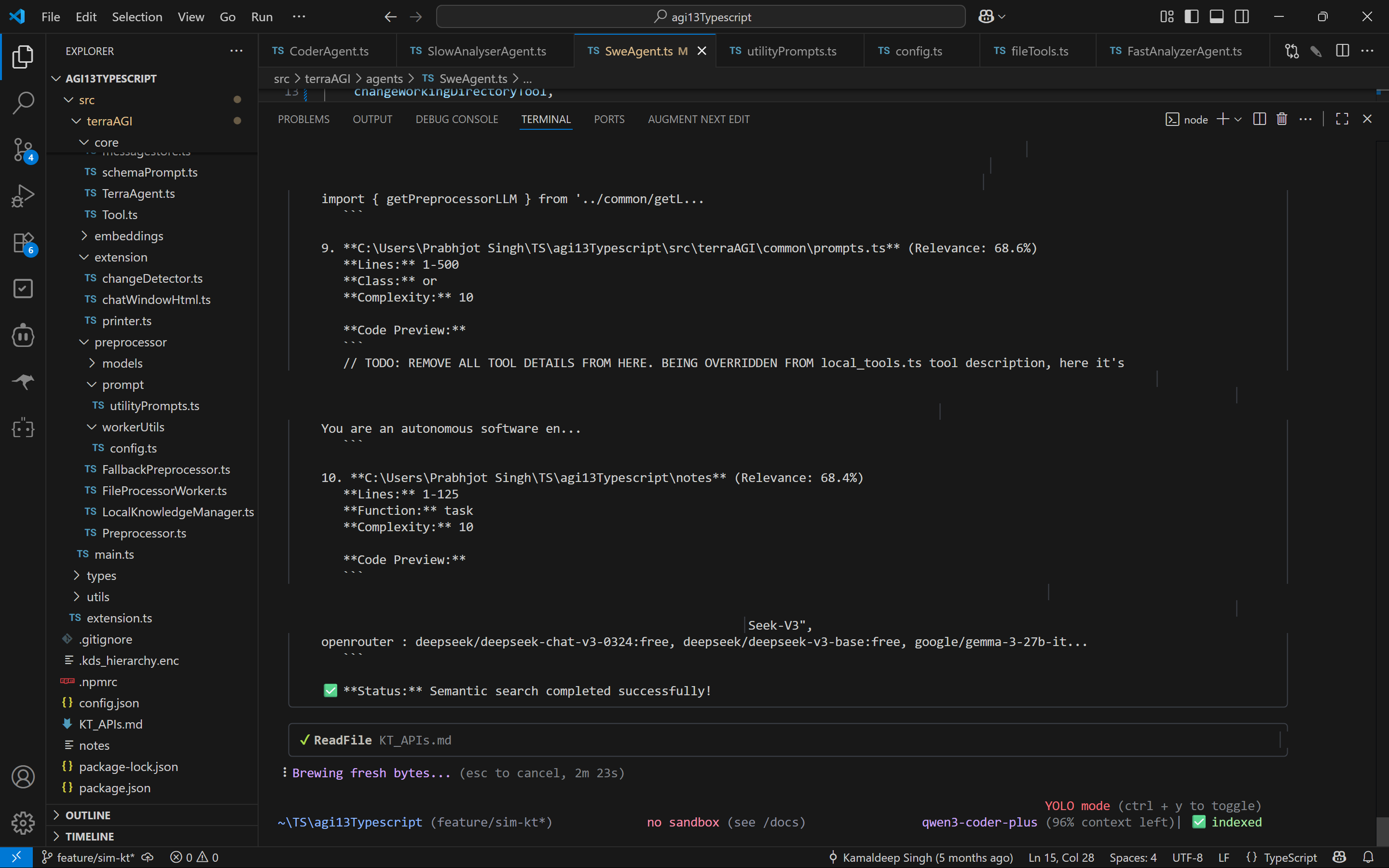Expand the embeddings folder
Screen dimensions: 1389x868
(128, 236)
